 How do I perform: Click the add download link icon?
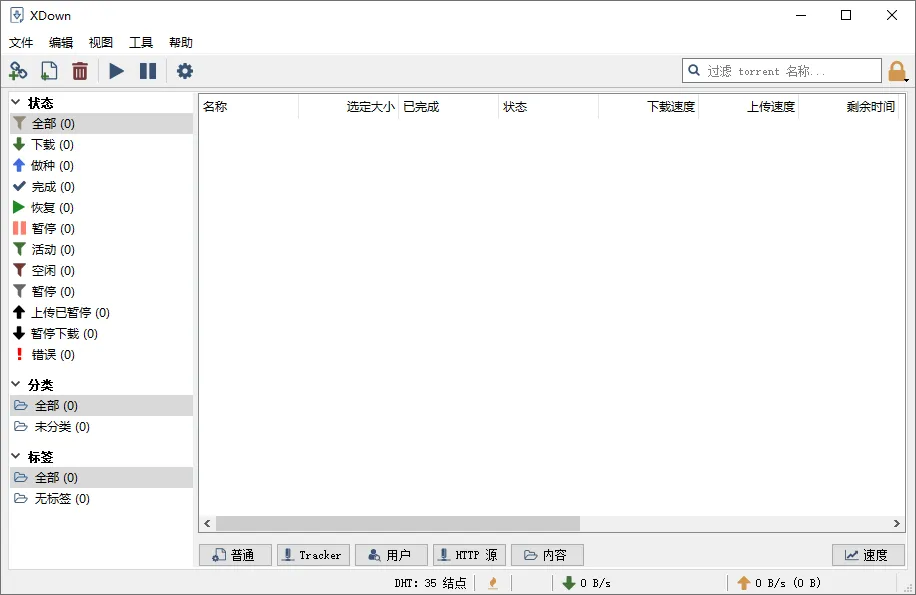pos(18,70)
